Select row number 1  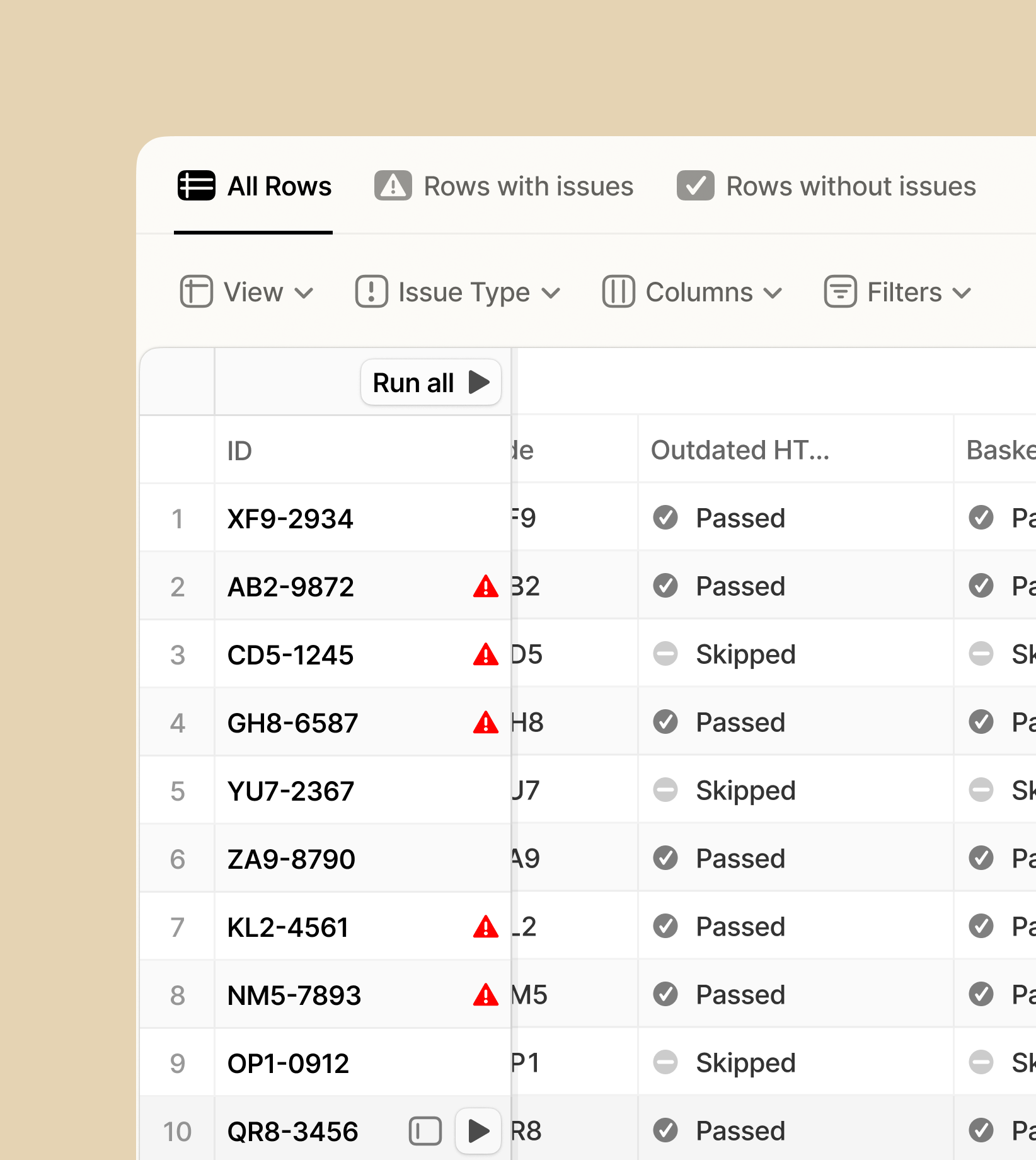click(x=178, y=519)
